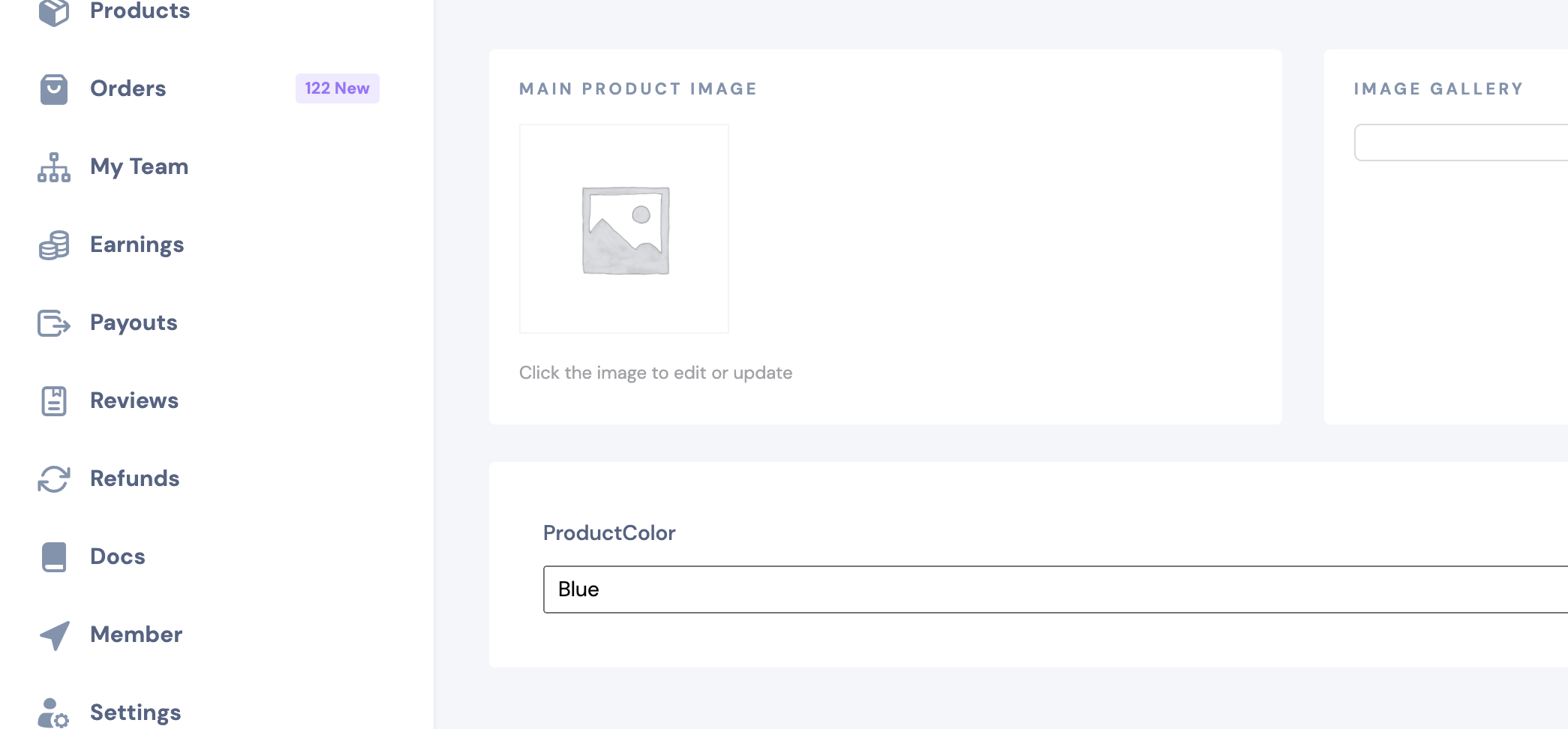Click the Earnings coins icon
Viewport: 1568px width, 729px height.
[53, 244]
